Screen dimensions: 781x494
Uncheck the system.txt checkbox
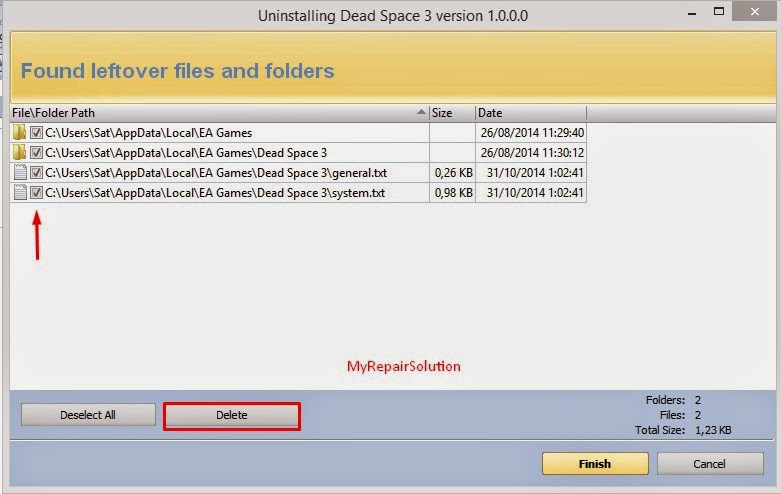click(36, 193)
